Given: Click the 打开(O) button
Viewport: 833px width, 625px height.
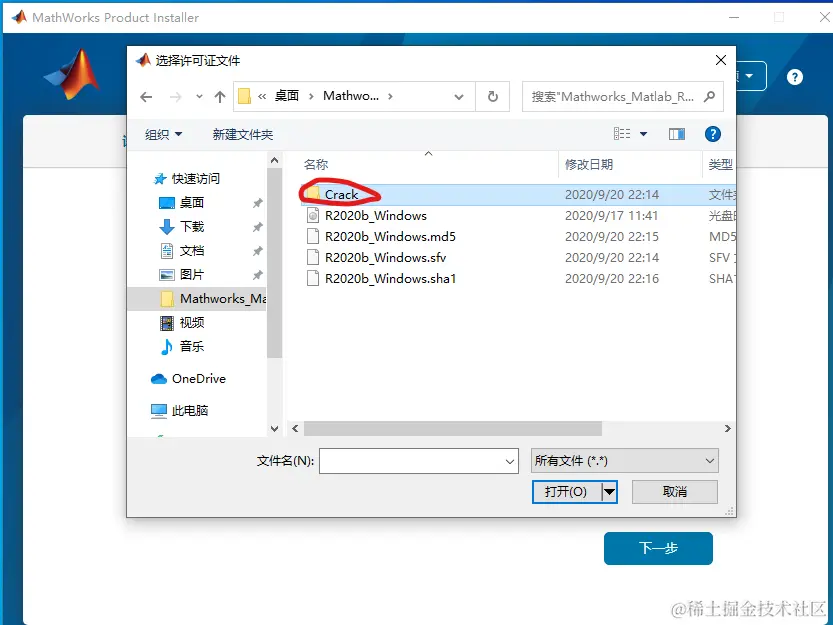Looking at the screenshot, I should pyautogui.click(x=566, y=492).
